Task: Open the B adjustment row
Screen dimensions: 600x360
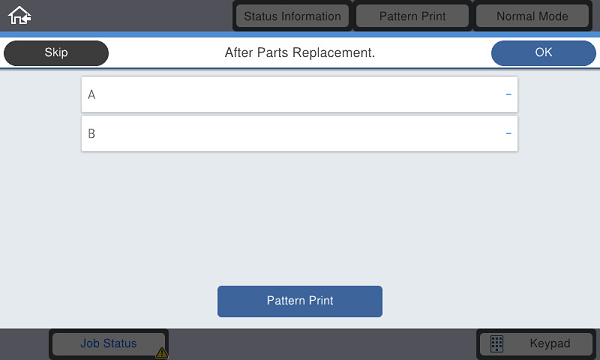Action: coord(300,134)
